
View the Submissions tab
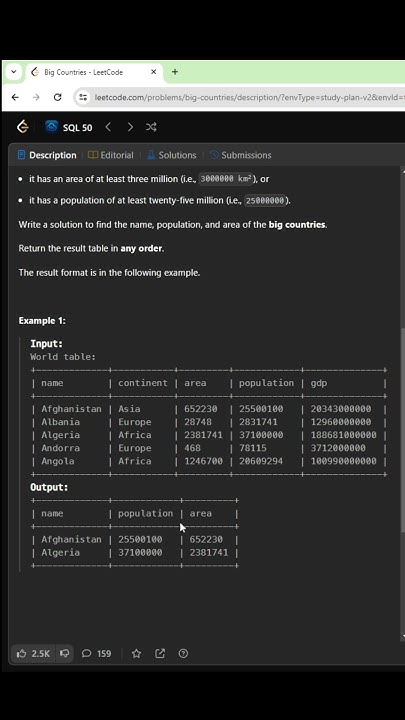[241, 155]
